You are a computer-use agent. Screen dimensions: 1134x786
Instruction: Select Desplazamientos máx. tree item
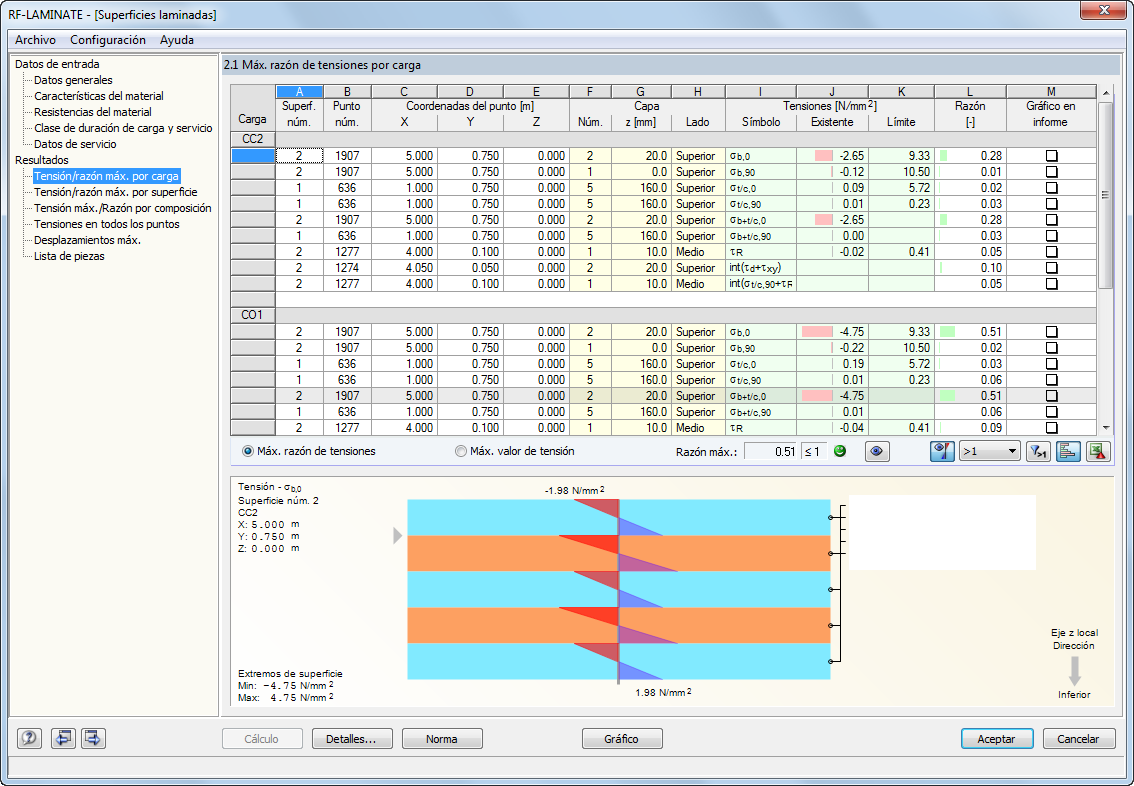point(88,240)
